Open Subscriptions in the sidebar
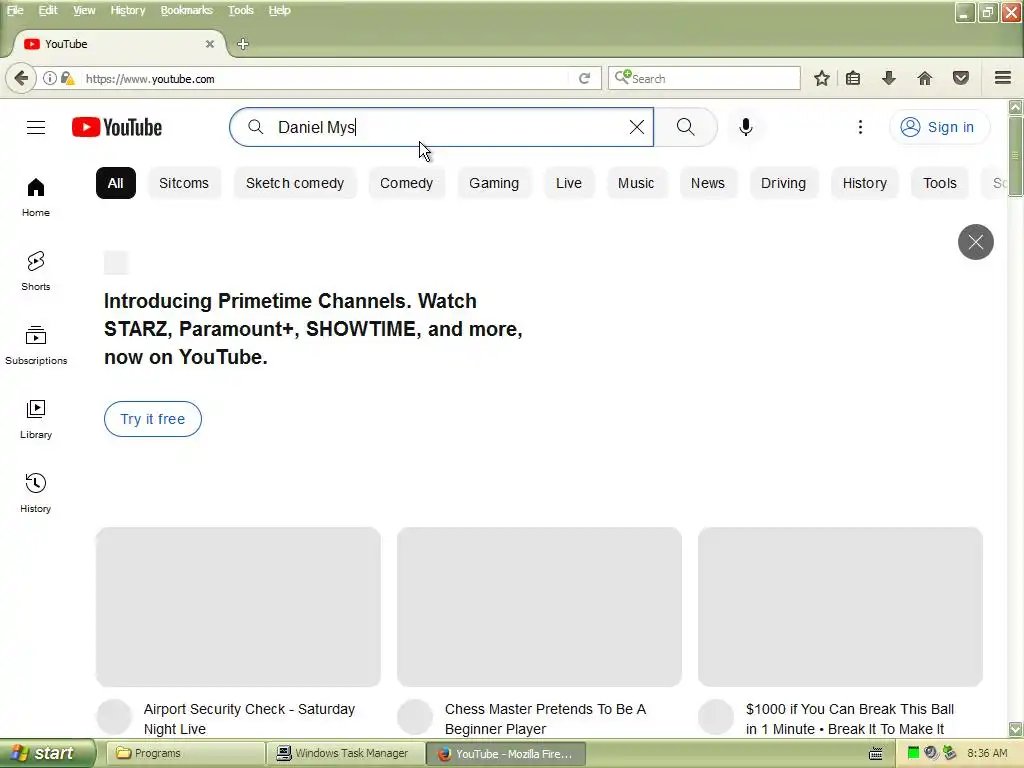Image resolution: width=1024 pixels, height=768 pixels. tap(36, 345)
